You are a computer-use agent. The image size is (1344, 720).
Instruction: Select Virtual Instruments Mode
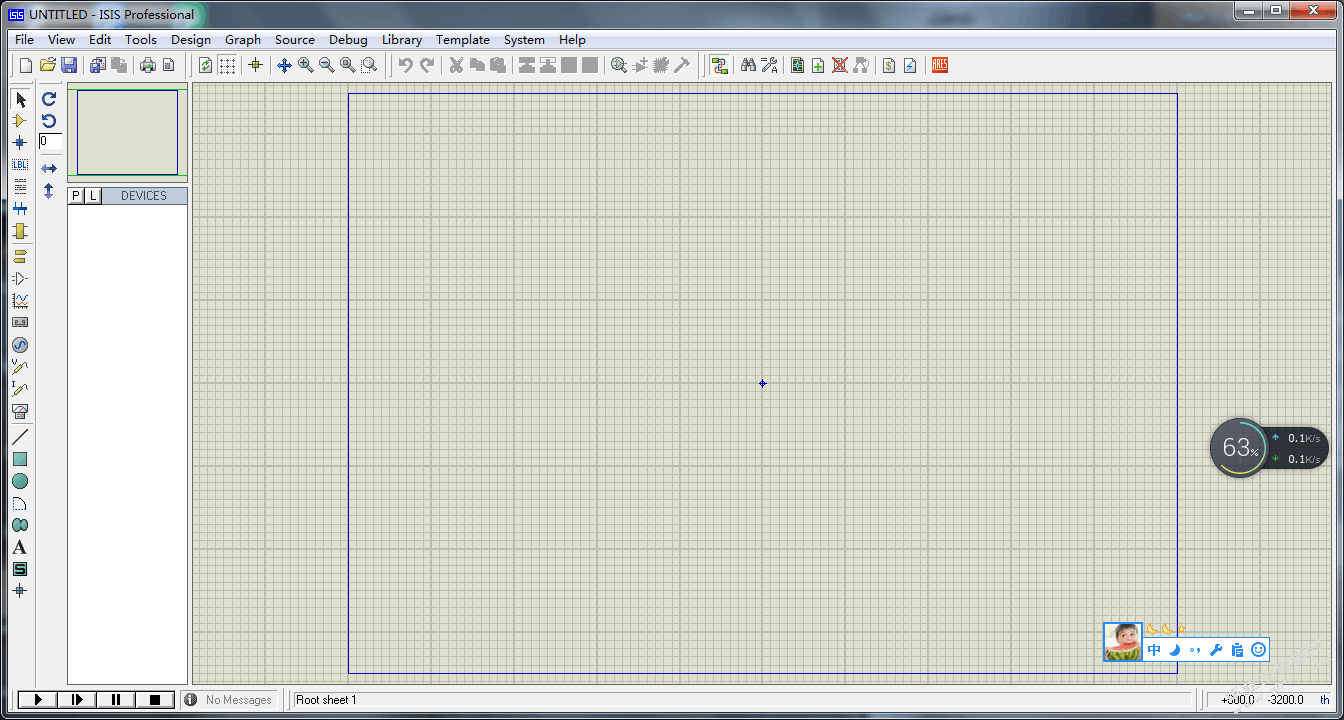[20, 411]
